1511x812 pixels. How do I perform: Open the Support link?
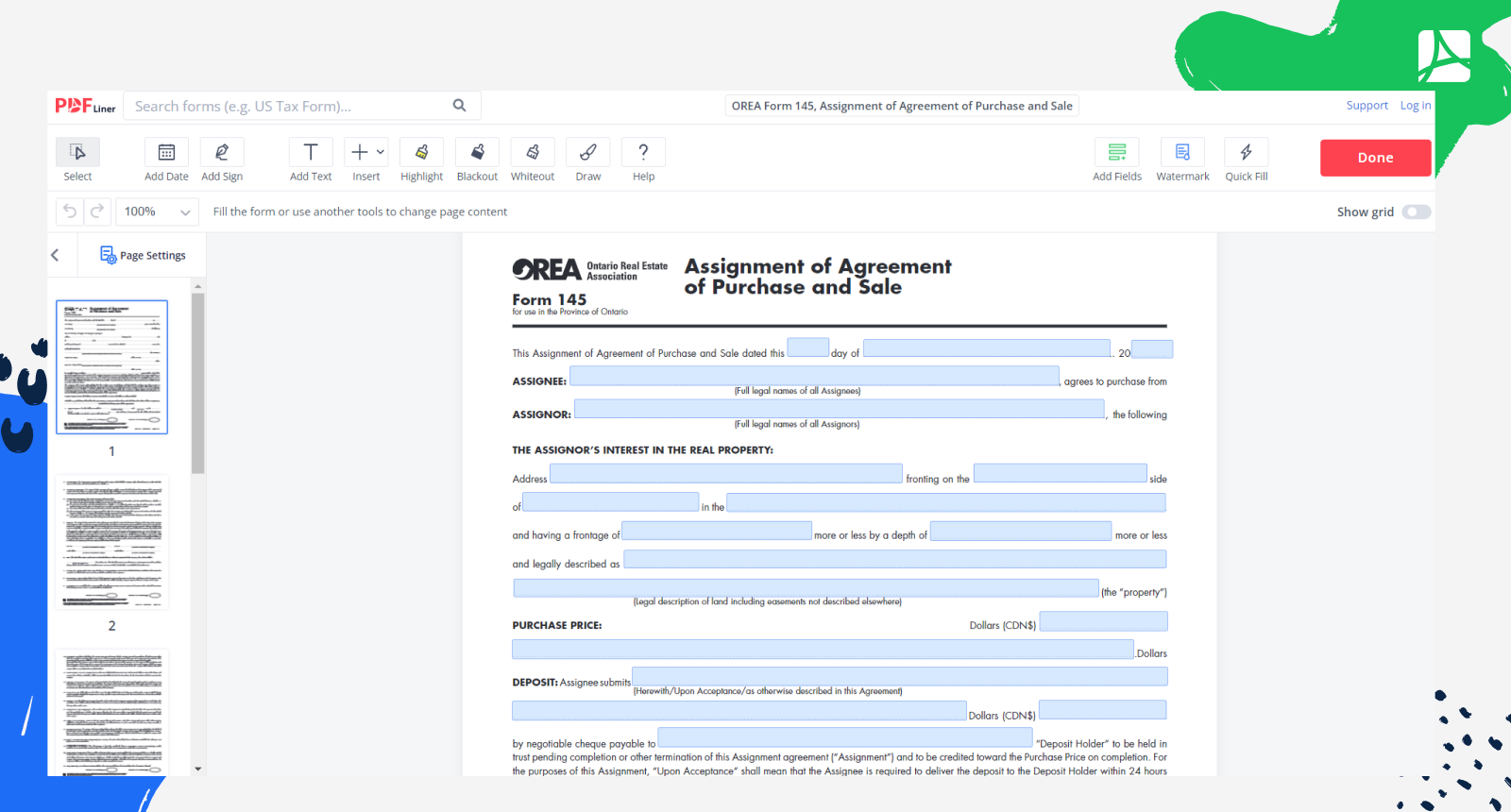click(1367, 105)
